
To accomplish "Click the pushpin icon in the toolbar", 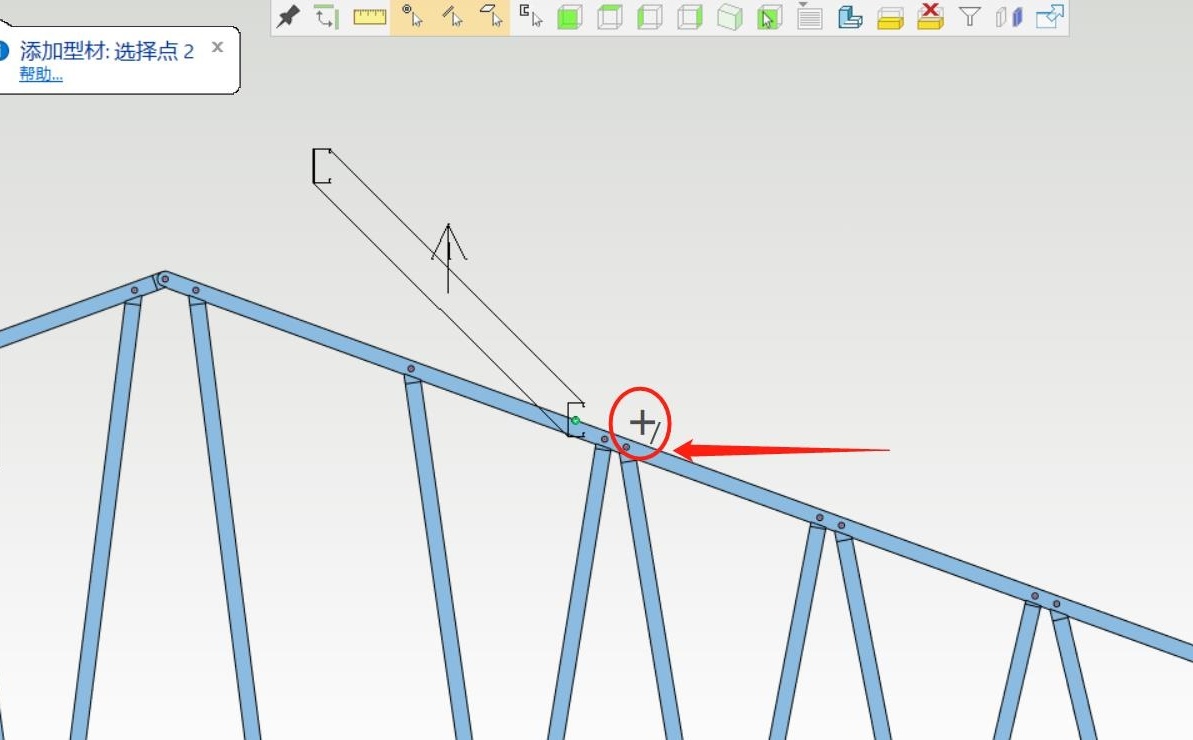I will coord(288,17).
